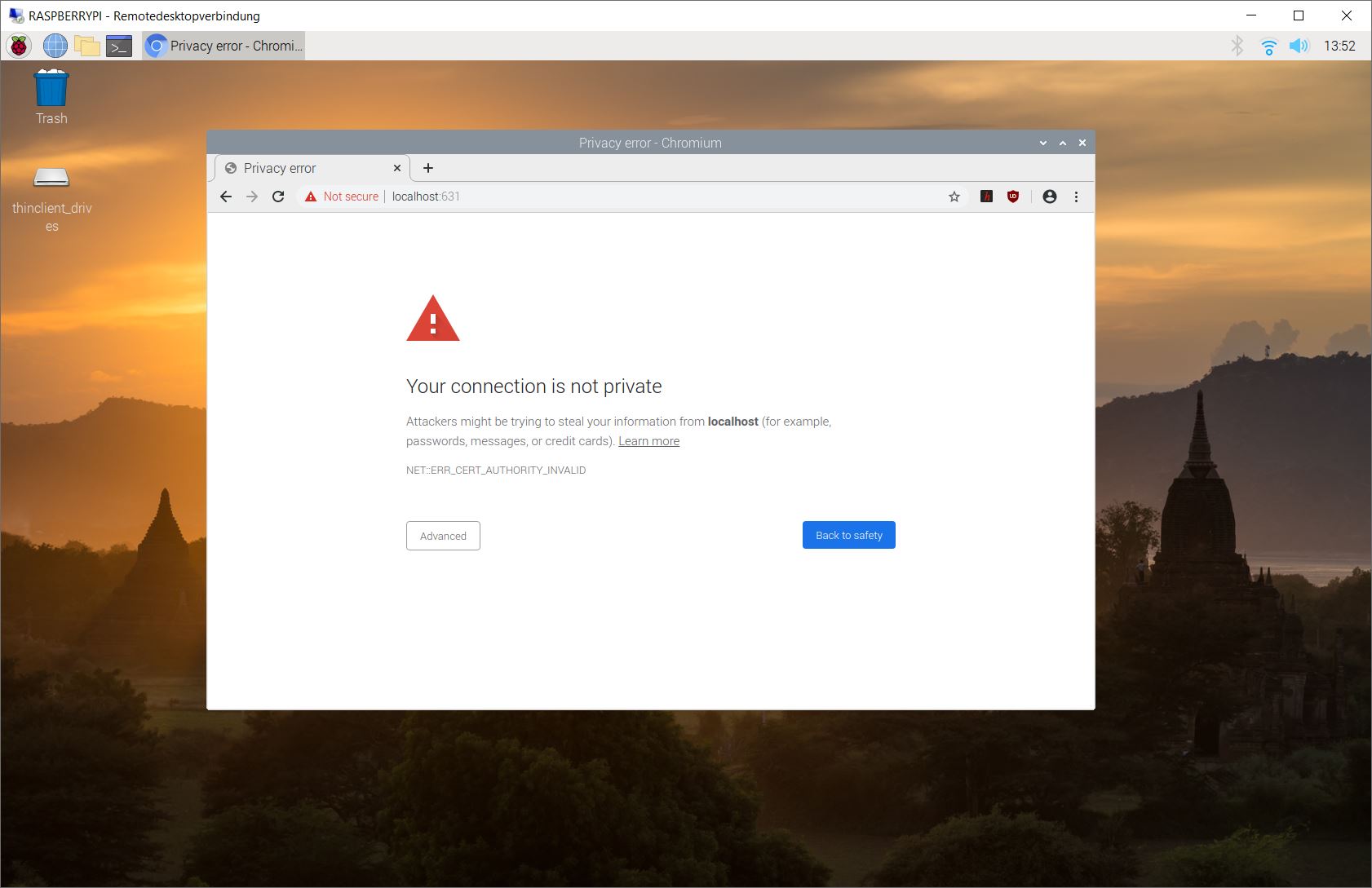Launch the Terminal from the taskbar
Image resolution: width=1372 pixels, height=888 pixels.
(x=119, y=46)
